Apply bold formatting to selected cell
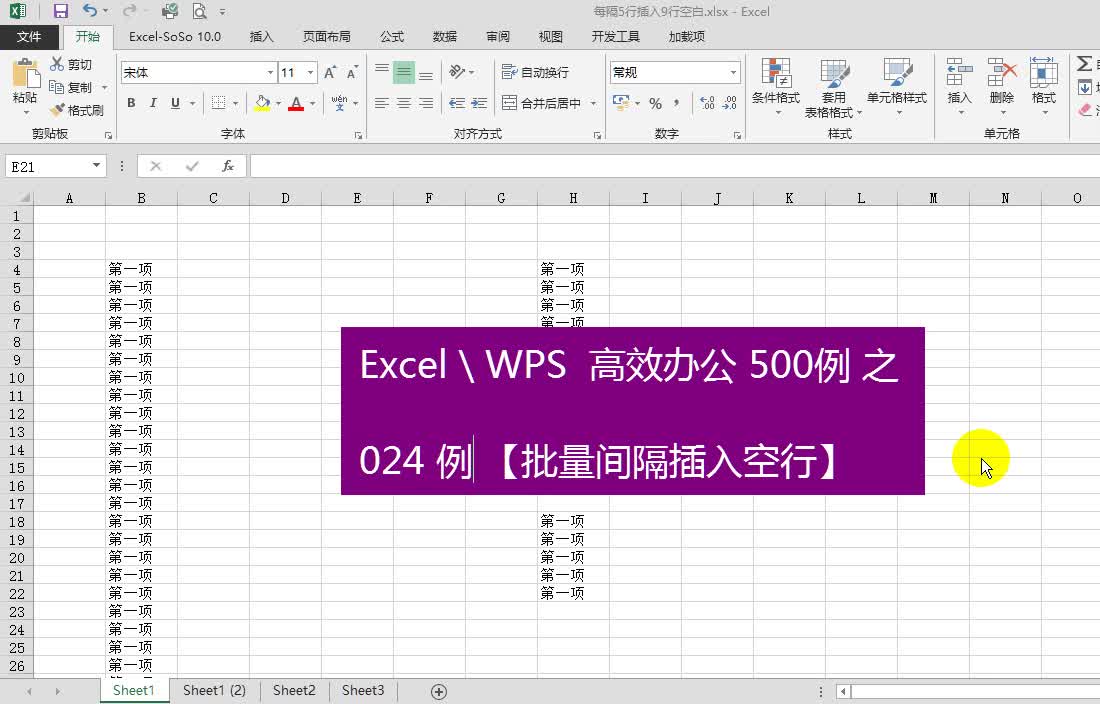1100x704 pixels. (x=131, y=103)
